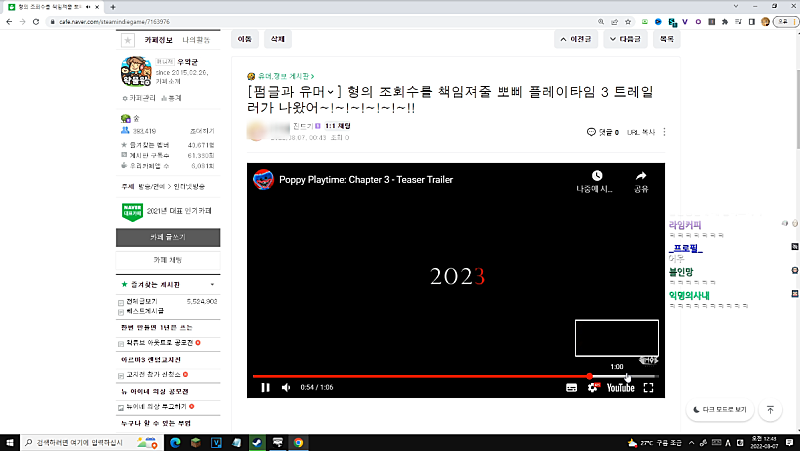Click the 카페 글쓰기 write button
Screen dimensions: 800x451
[x=168, y=237]
